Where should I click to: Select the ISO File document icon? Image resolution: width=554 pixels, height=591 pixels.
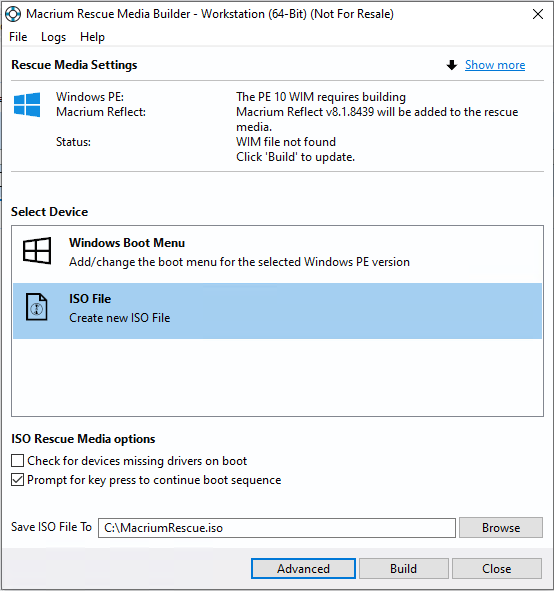point(37,307)
